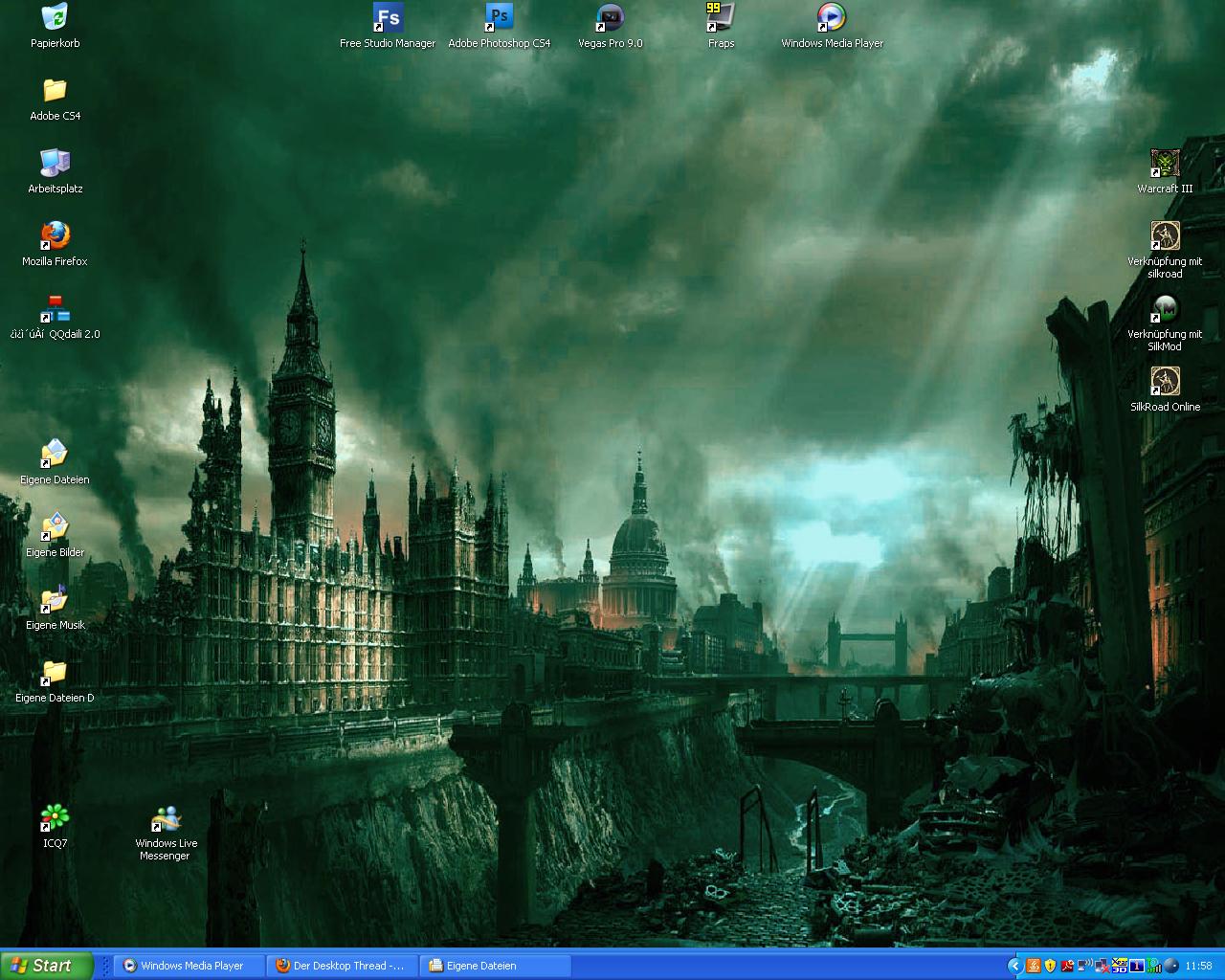This screenshot has width=1225, height=980.
Task: Expand hidden system tray icons arrow
Action: click(1015, 966)
